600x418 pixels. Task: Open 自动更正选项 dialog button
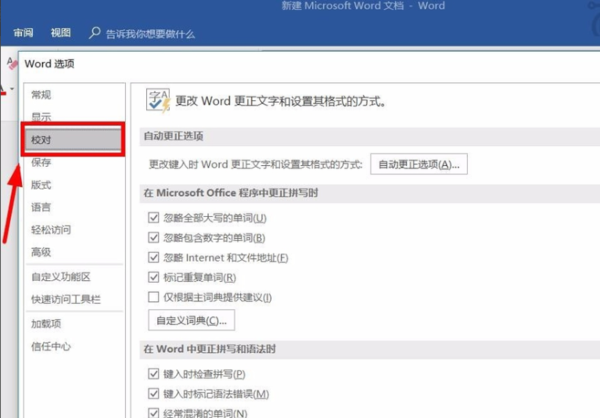(419, 165)
